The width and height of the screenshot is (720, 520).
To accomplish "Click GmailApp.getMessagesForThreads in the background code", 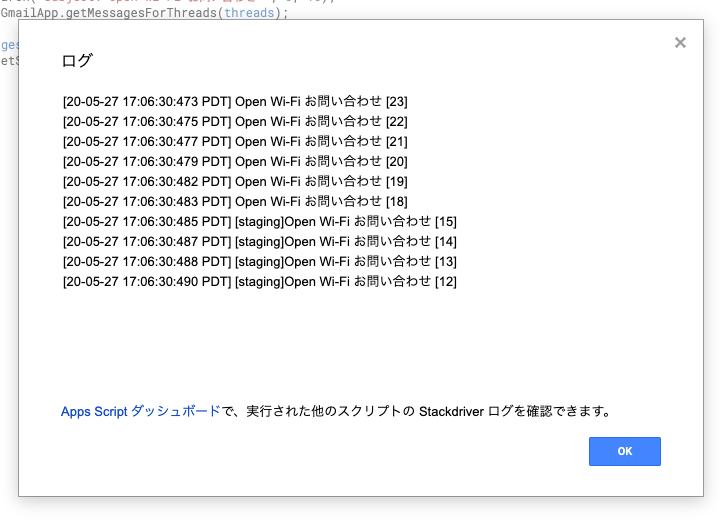I will click(108, 14).
